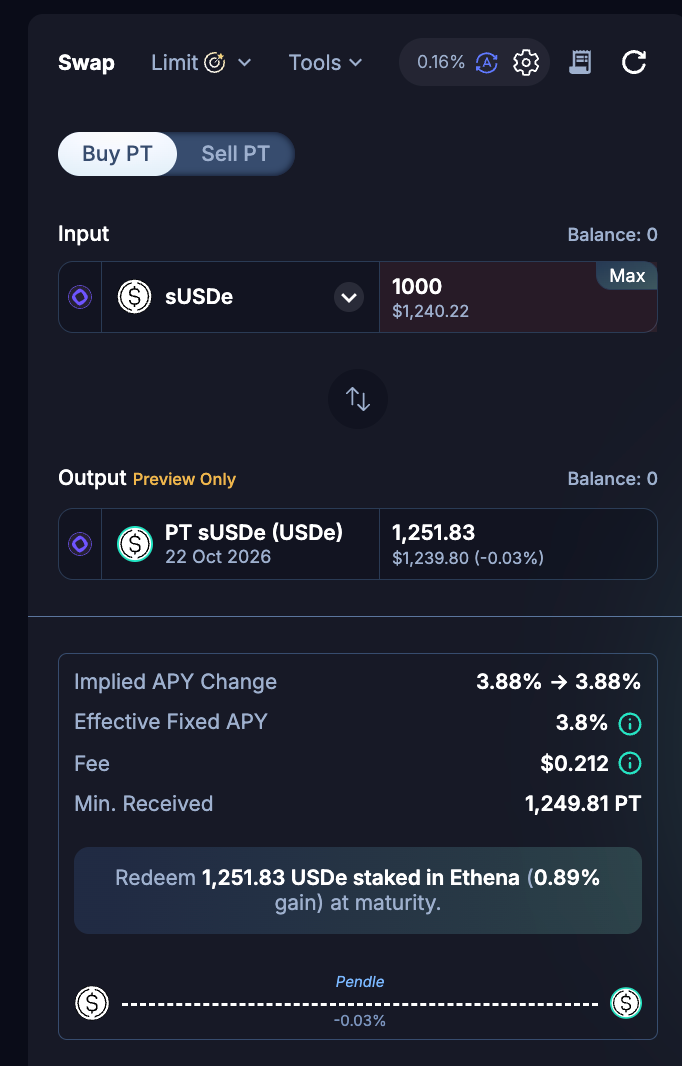Image resolution: width=682 pixels, height=1066 pixels.
Task: Click info icon next to Effective Fixed APY
Action: [630, 723]
